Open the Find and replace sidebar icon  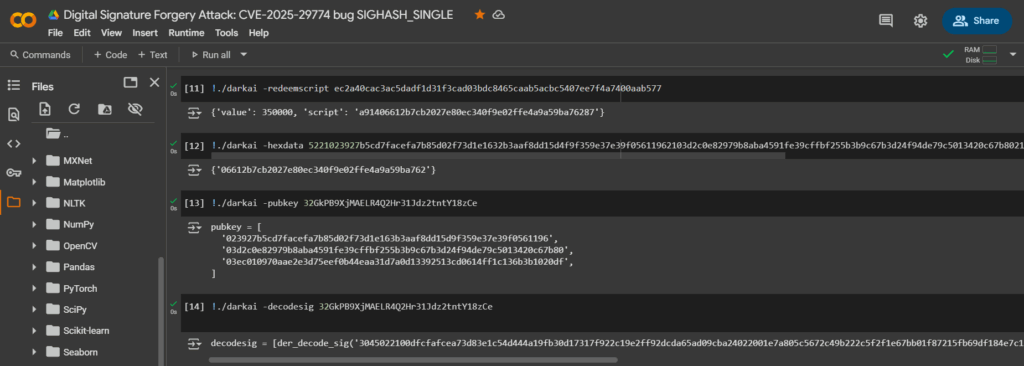pyautogui.click(x=14, y=115)
